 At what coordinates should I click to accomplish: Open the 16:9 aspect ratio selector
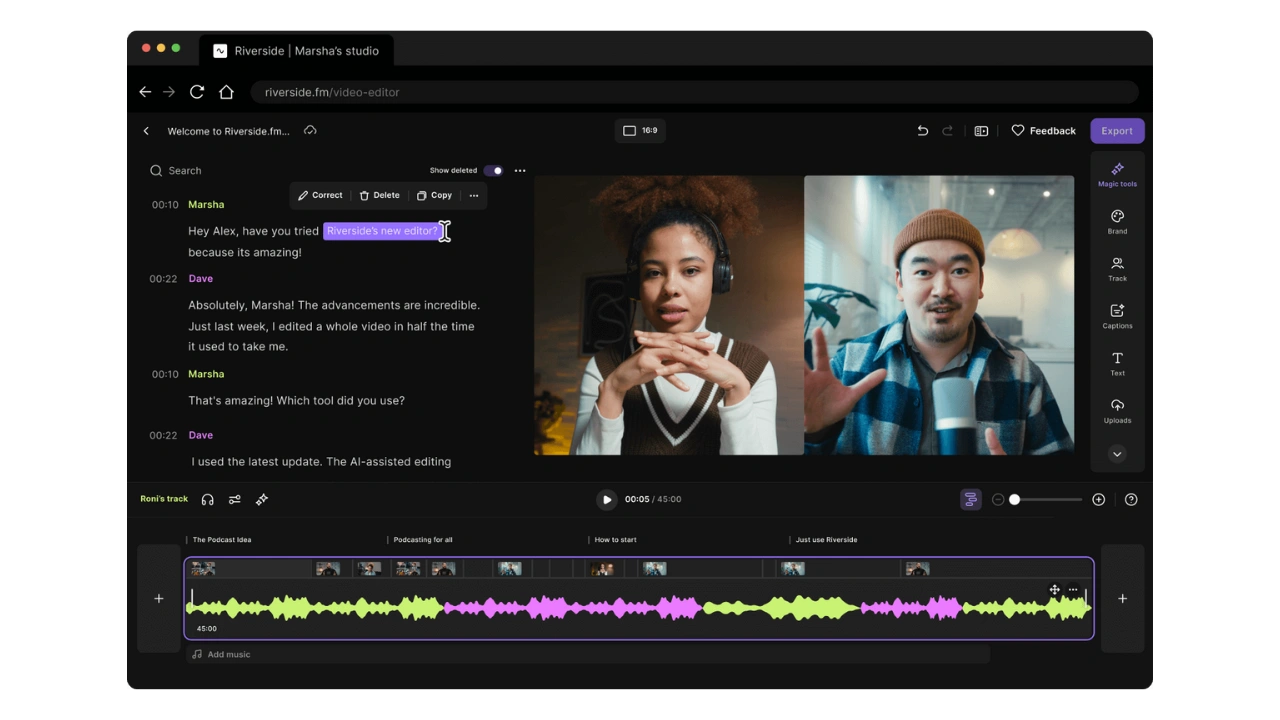click(x=640, y=131)
